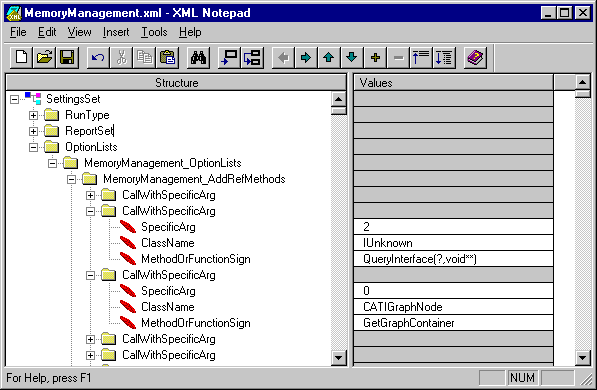Select SpecificArg row with value 2
This screenshot has width=597, height=390.
point(168,227)
